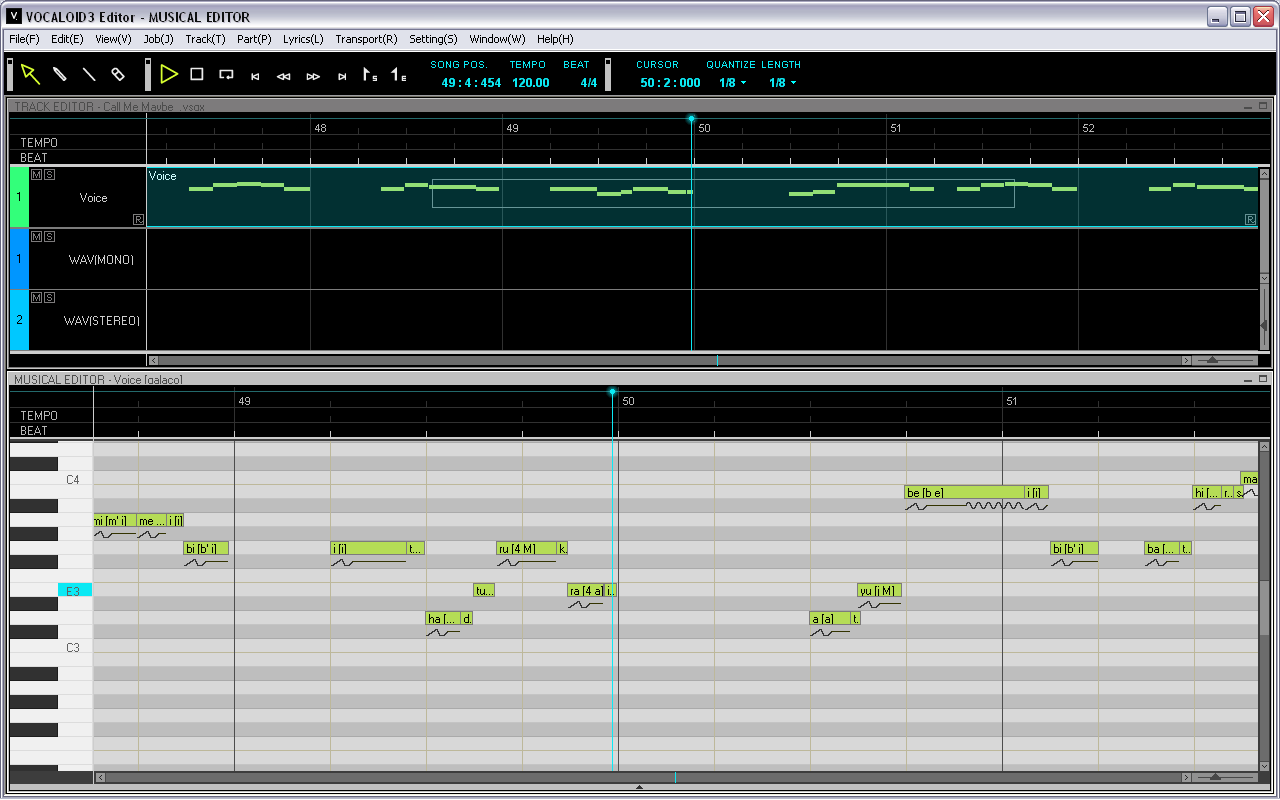The width and height of the screenshot is (1280, 800).
Task: Mute the Voice track
Action: point(36,174)
